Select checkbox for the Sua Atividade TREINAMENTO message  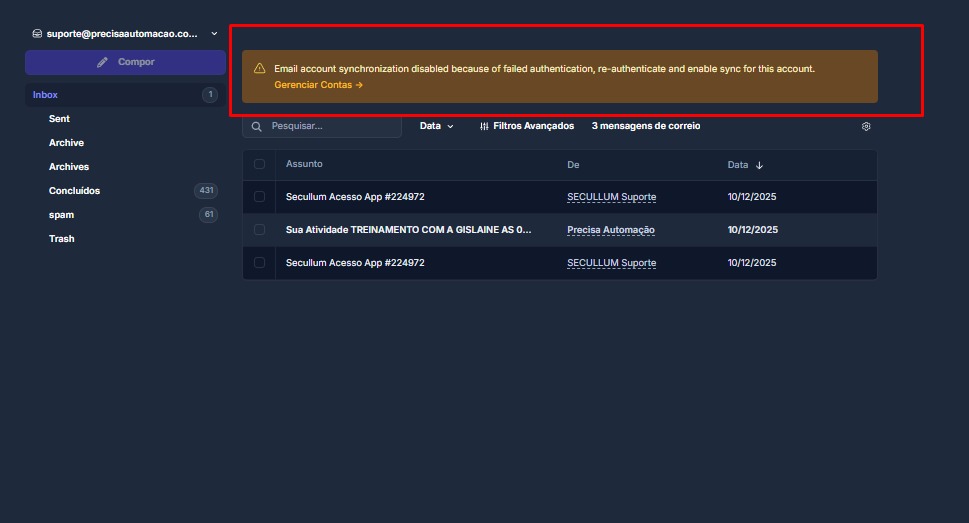coord(260,230)
